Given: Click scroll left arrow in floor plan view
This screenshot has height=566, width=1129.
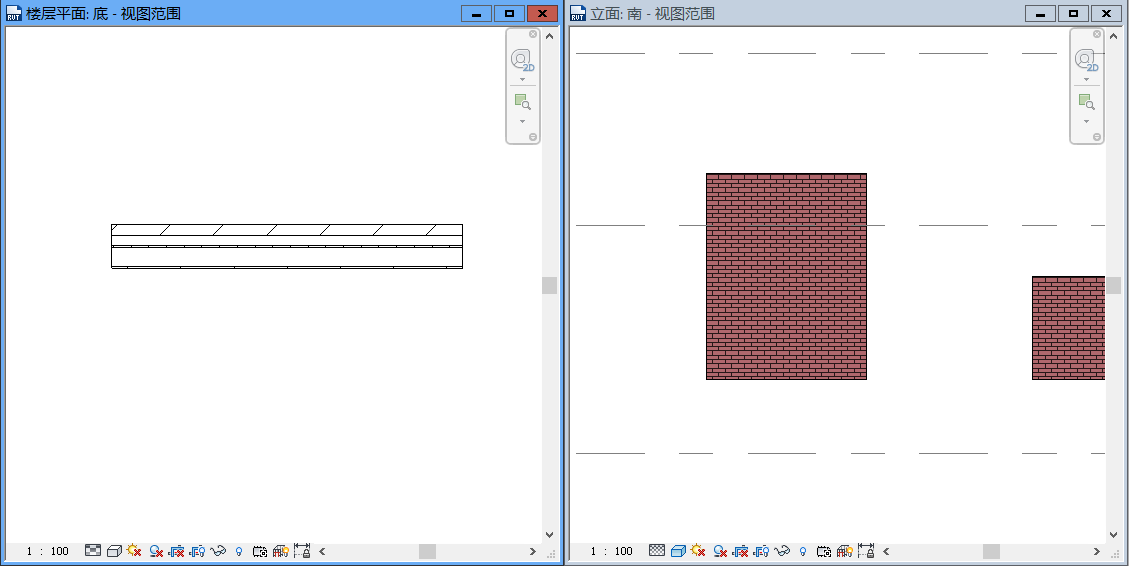Looking at the screenshot, I should (323, 552).
